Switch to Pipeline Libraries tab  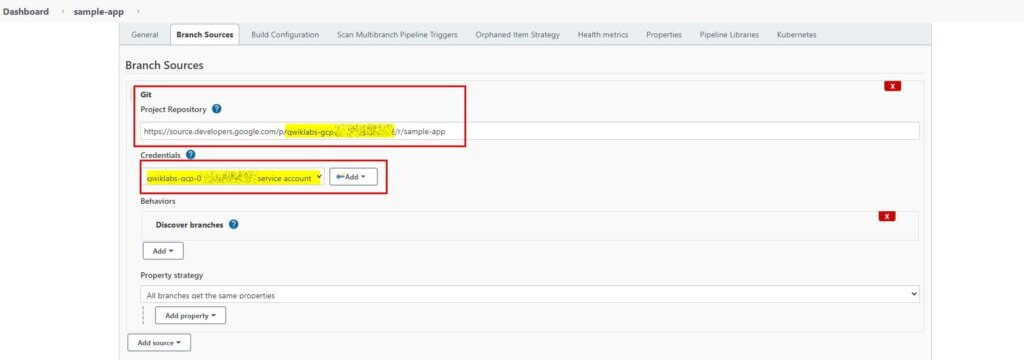(729, 35)
